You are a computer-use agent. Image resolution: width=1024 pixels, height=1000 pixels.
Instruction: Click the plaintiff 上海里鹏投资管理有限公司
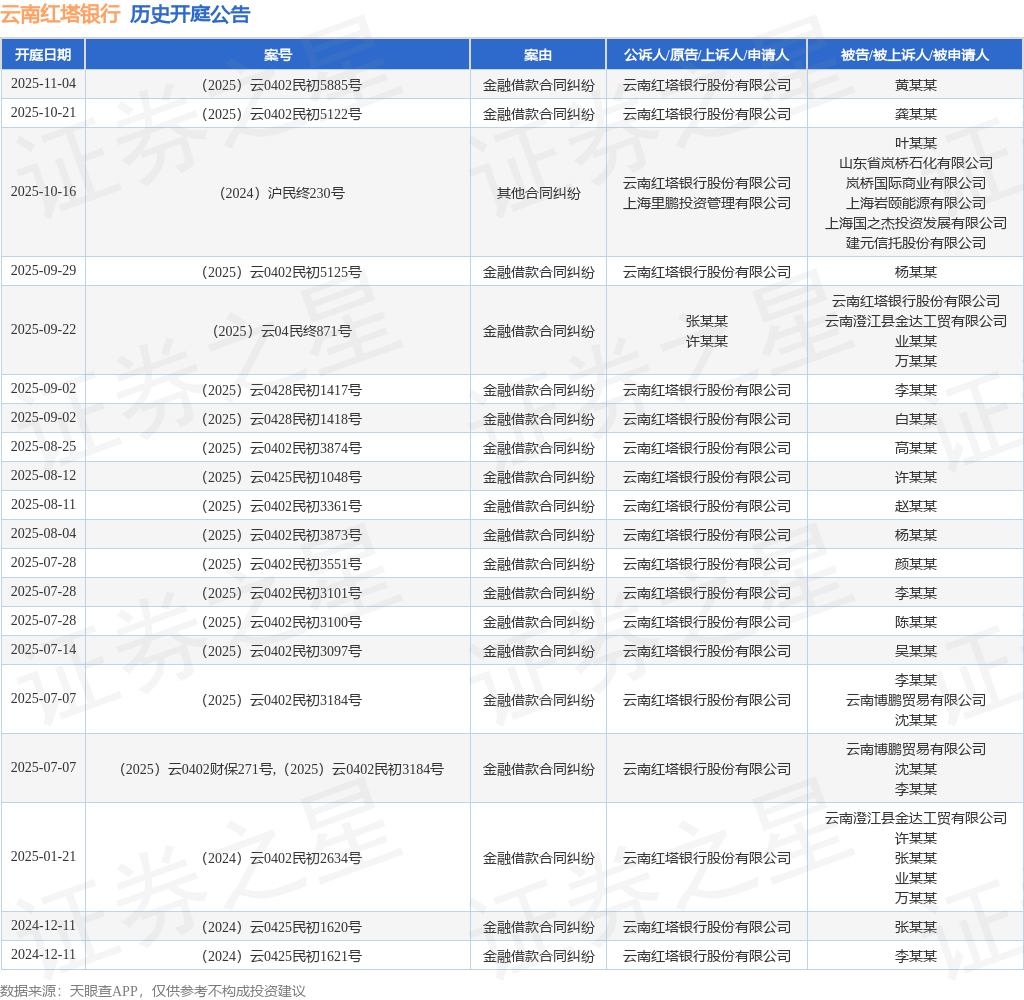pyautogui.click(x=707, y=203)
